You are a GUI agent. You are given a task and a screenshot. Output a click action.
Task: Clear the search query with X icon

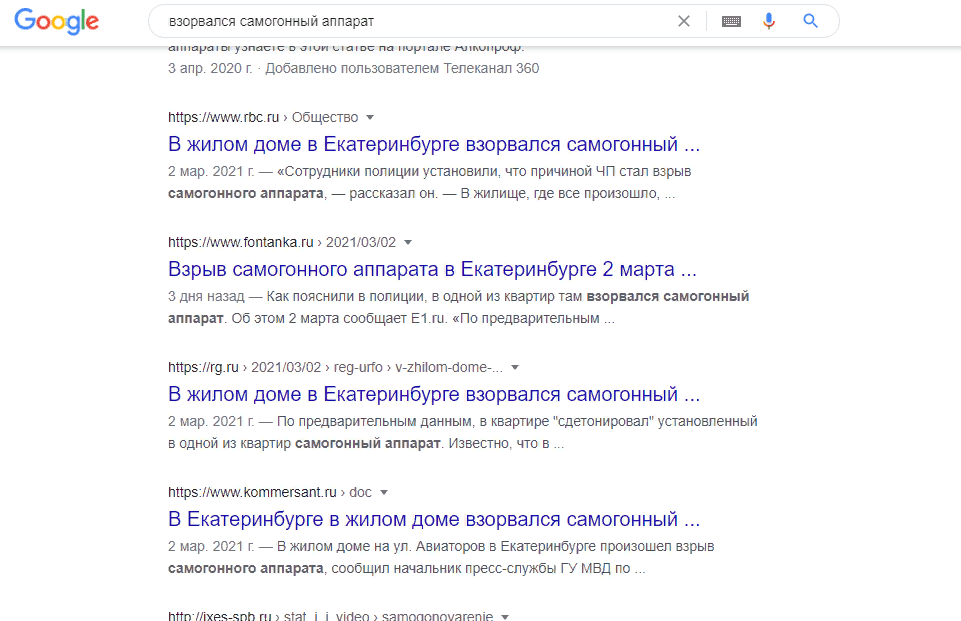pyautogui.click(x=684, y=21)
